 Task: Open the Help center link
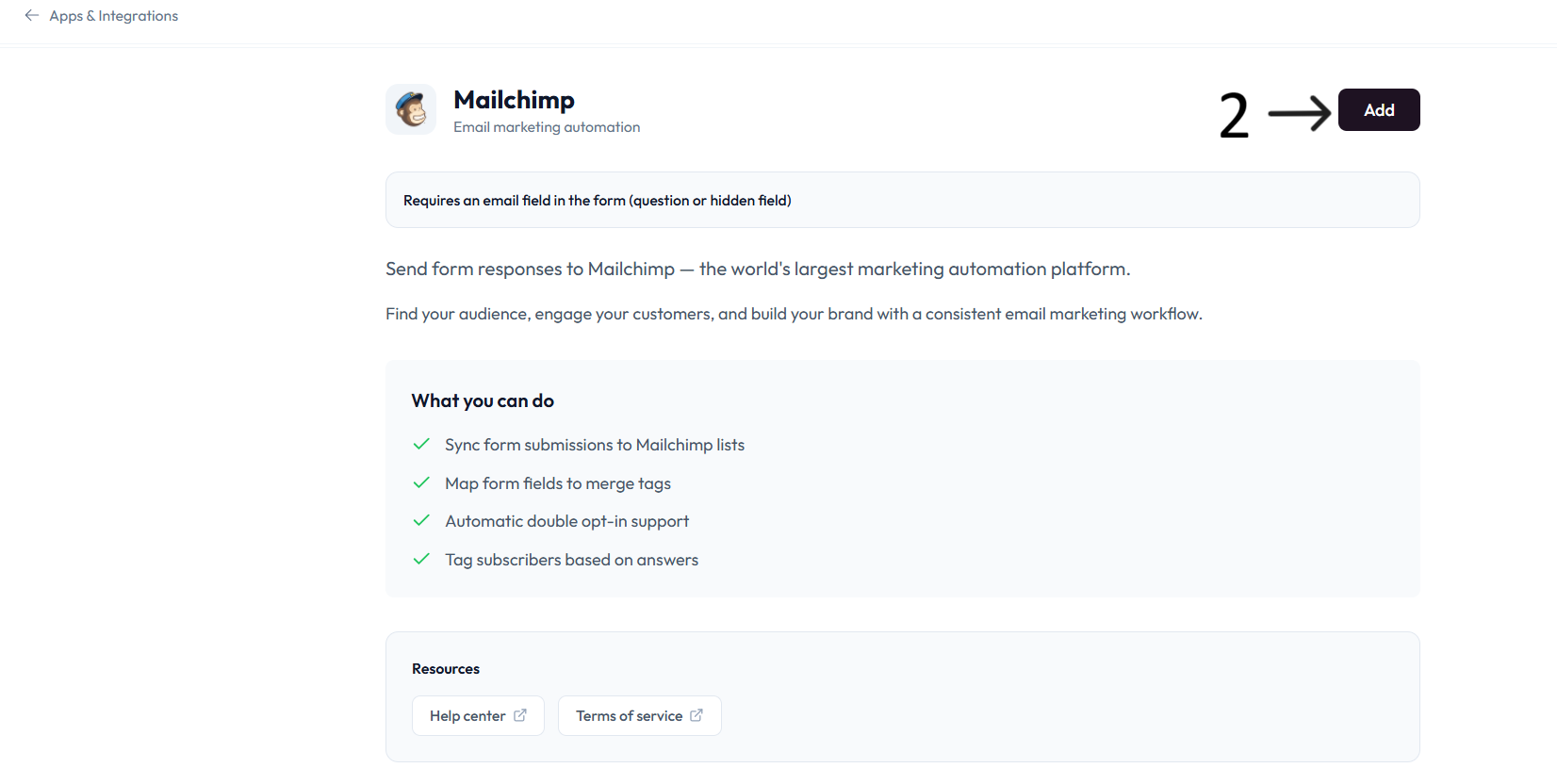478,716
